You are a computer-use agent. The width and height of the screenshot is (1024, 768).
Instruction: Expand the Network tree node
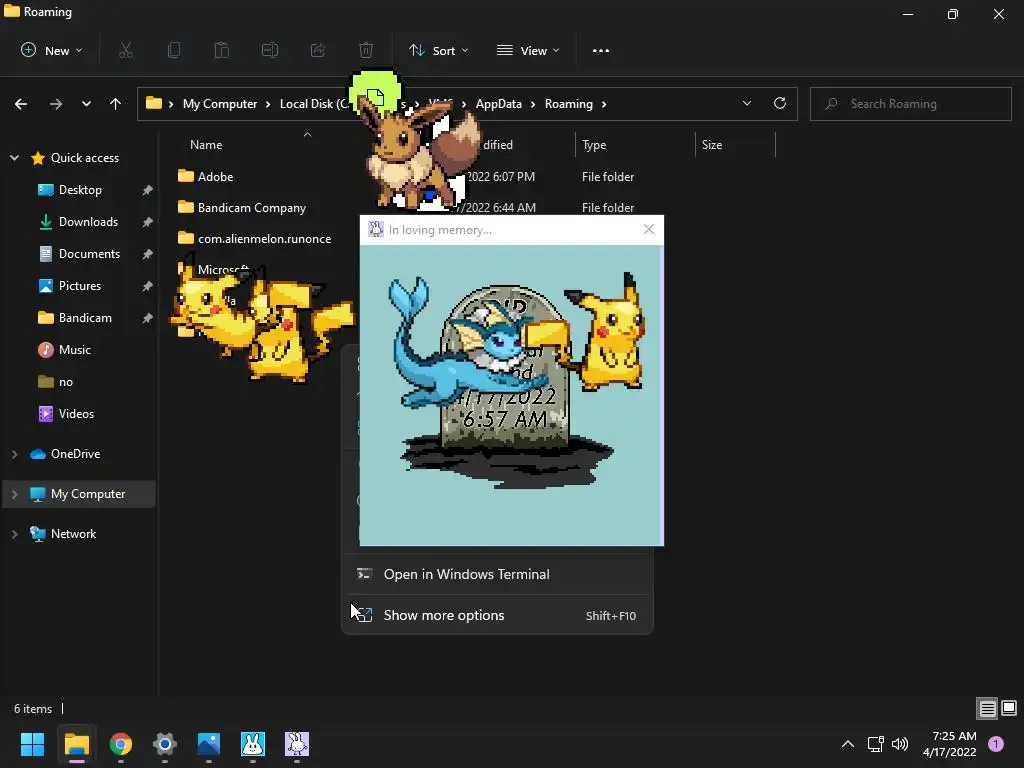pos(14,534)
